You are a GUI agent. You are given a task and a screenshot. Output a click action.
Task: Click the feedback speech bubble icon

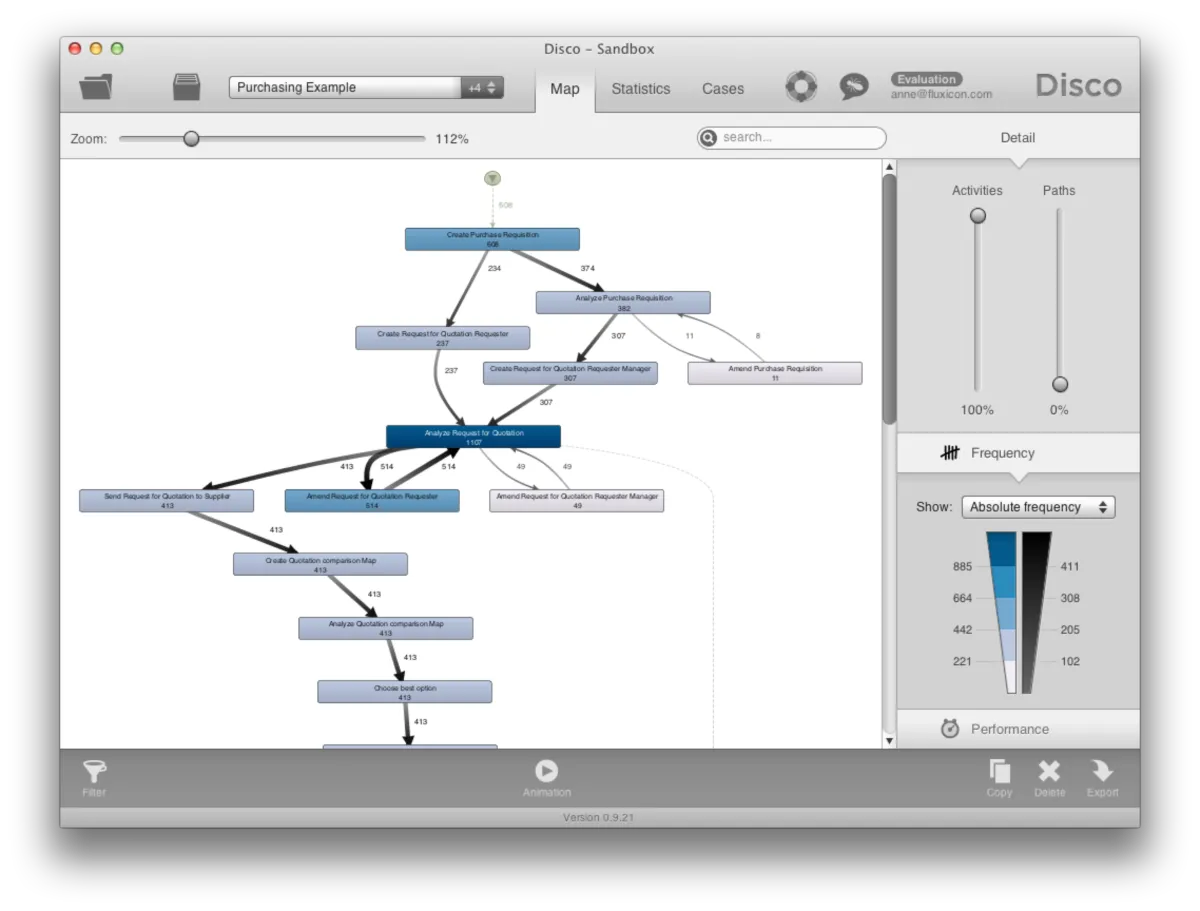854,87
